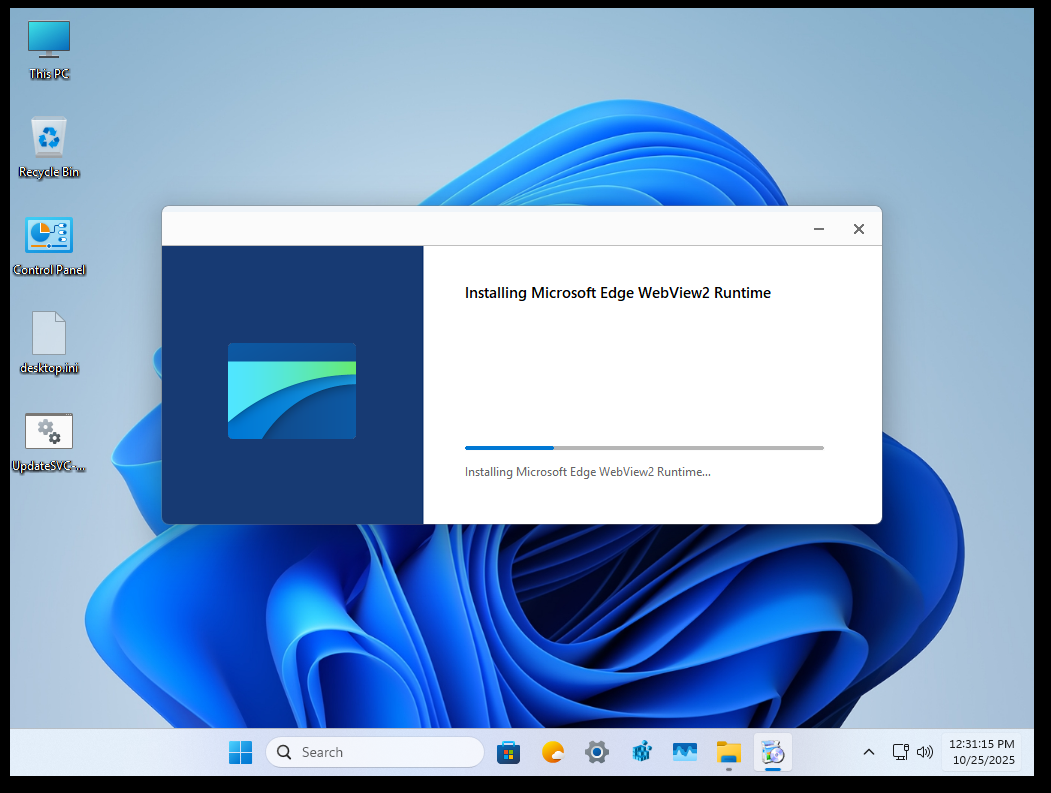The height and width of the screenshot is (793, 1051).
Task: Click the taskbar Search box
Action: (375, 752)
